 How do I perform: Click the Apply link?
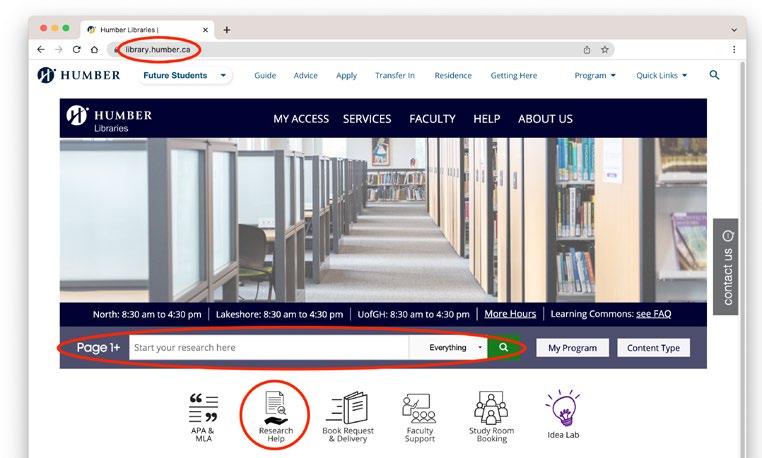point(346,76)
